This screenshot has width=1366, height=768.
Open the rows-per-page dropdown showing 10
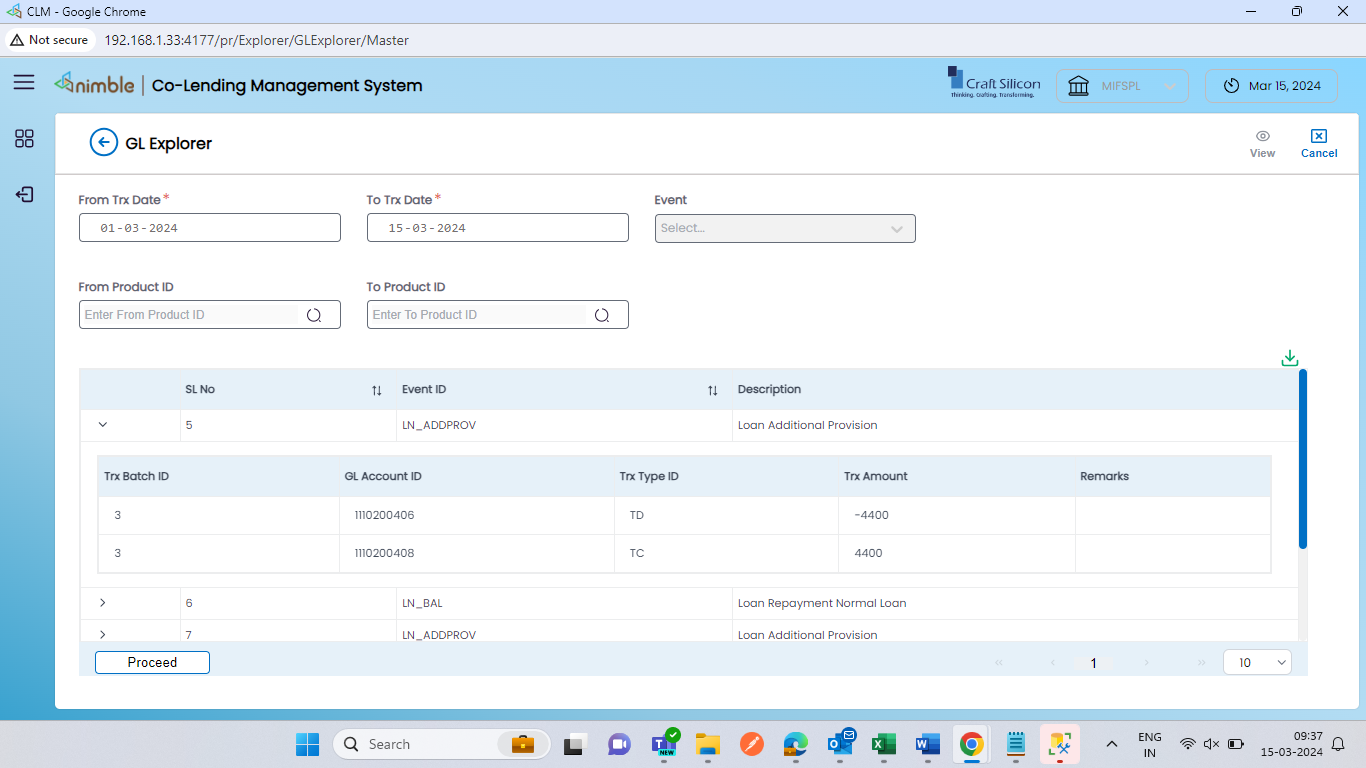pos(1257,662)
